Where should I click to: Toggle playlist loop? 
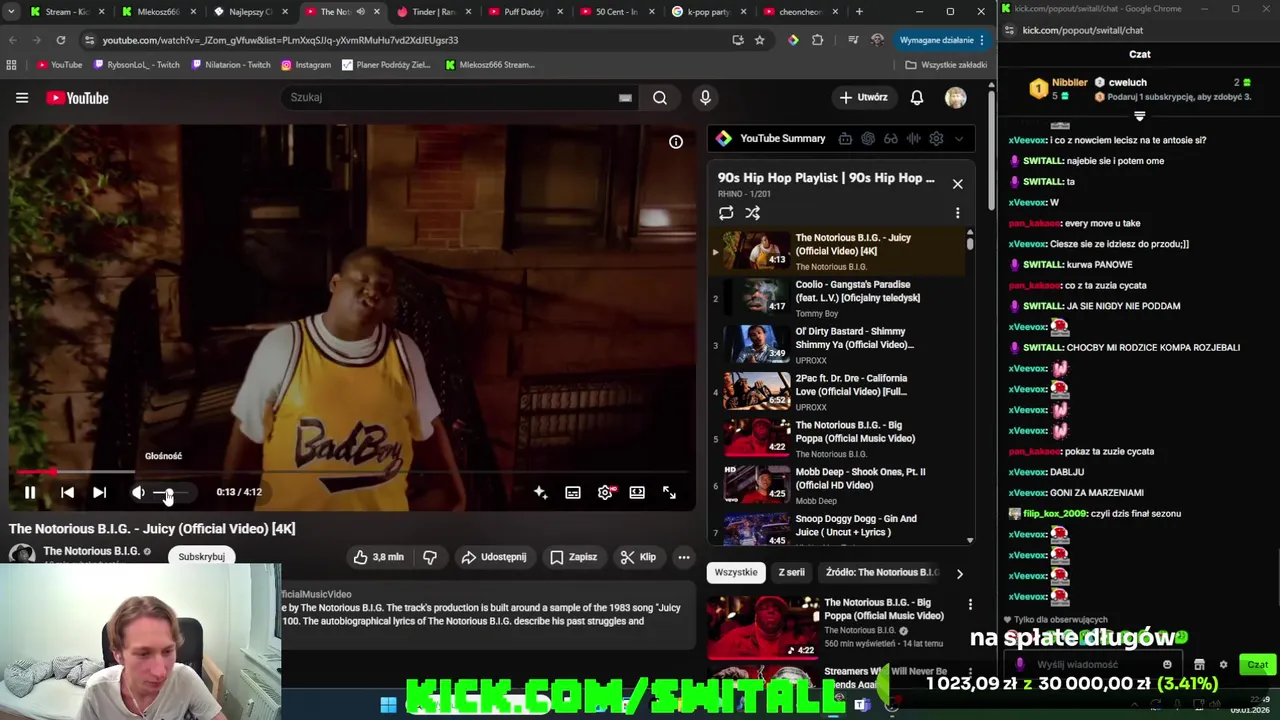726,213
